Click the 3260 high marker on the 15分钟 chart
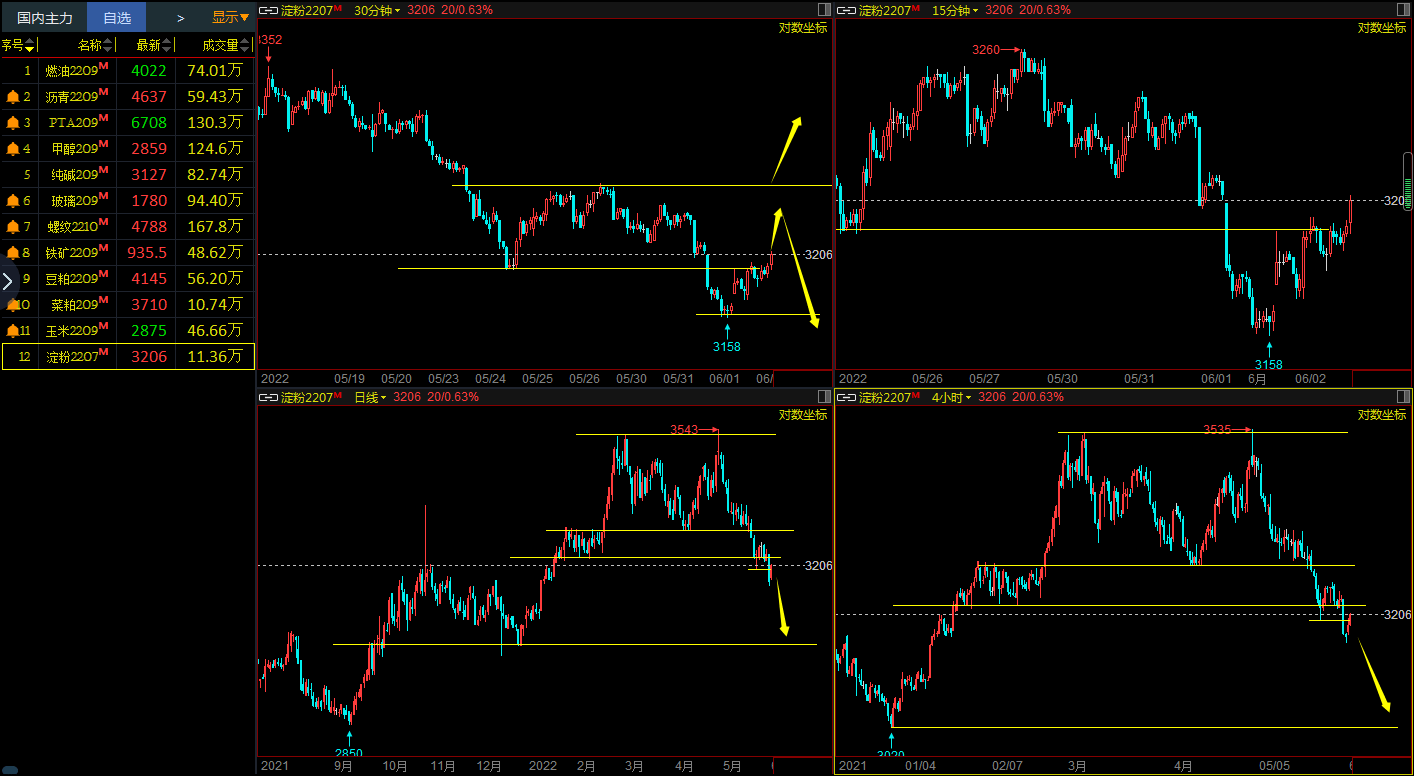The width and height of the screenshot is (1414, 776). pos(987,49)
